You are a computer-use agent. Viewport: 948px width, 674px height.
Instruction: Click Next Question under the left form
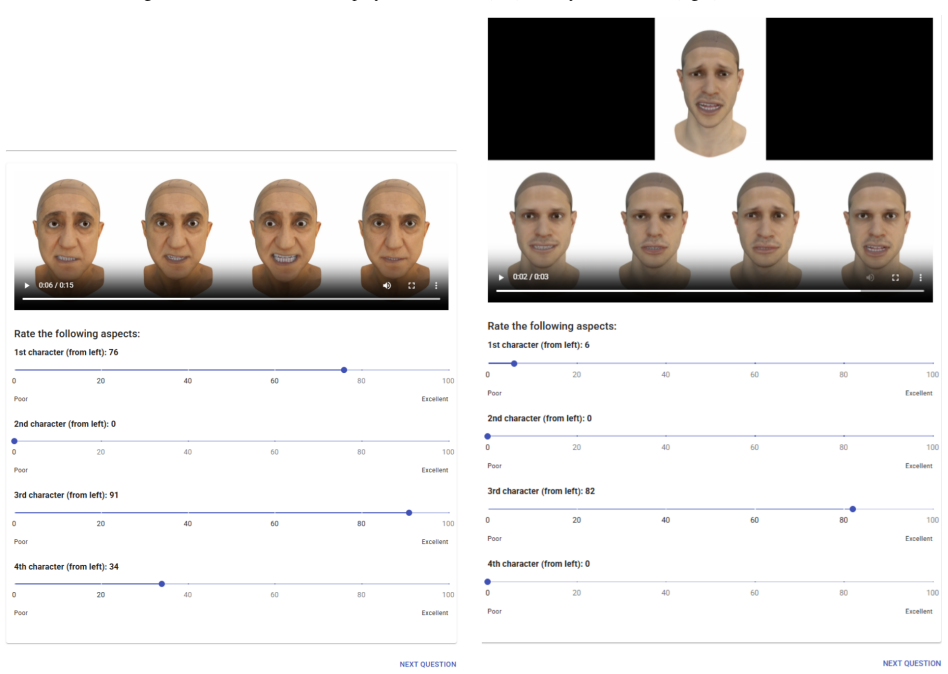pos(427,664)
